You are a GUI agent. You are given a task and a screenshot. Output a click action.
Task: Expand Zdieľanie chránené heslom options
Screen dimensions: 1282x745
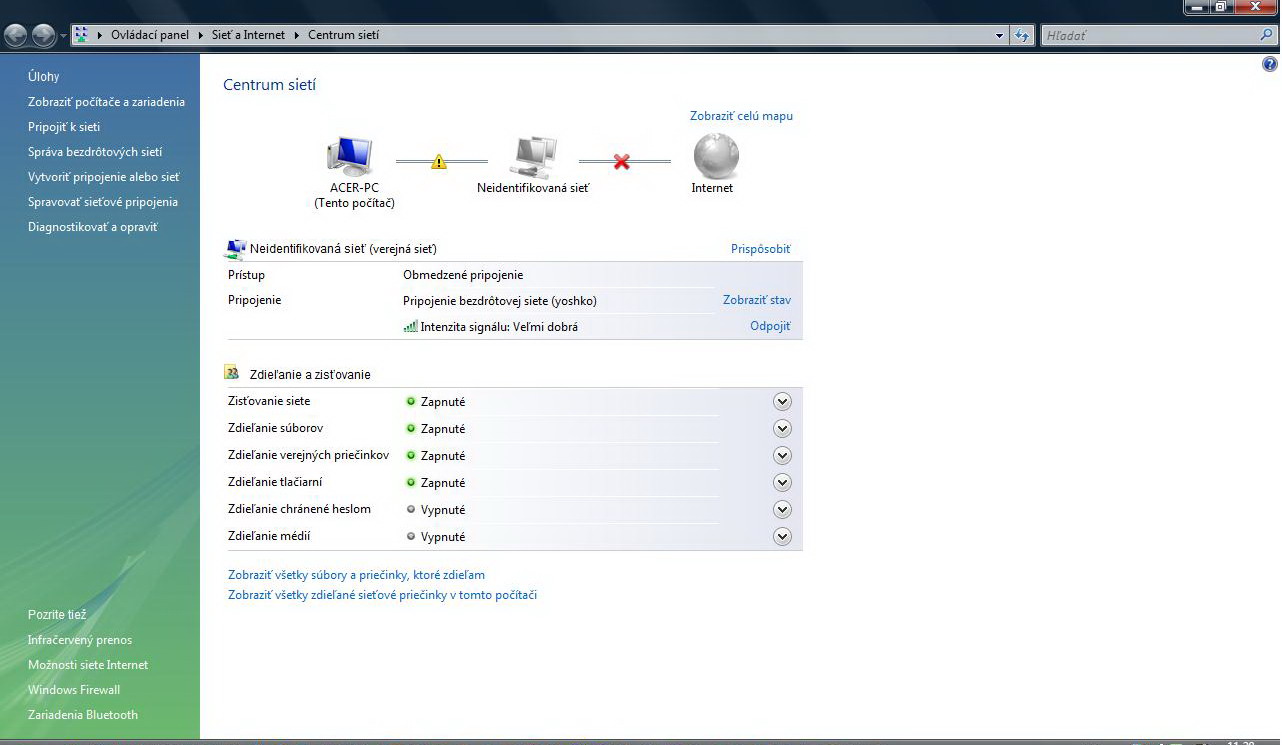782,510
